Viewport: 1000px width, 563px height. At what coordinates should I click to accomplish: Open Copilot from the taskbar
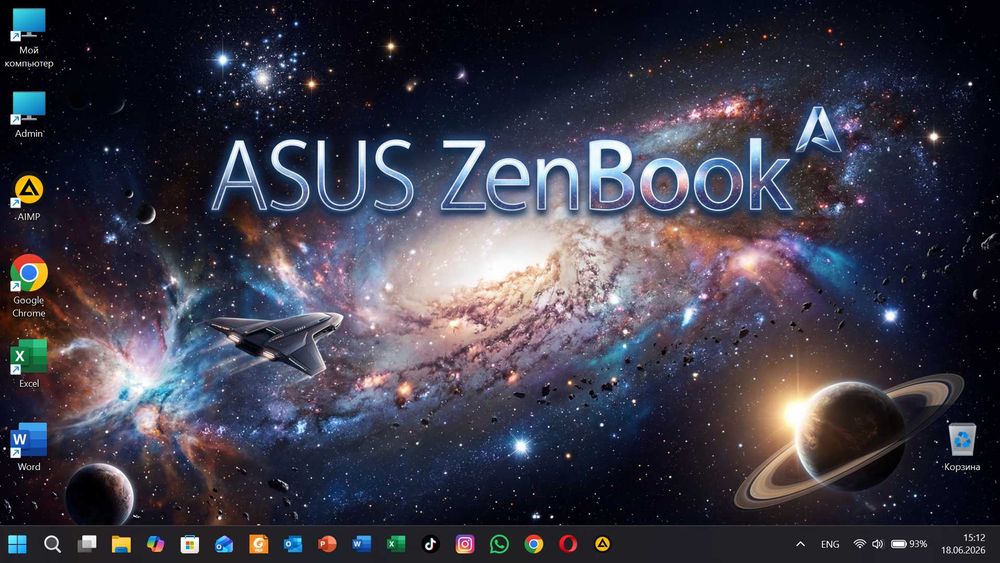click(156, 544)
